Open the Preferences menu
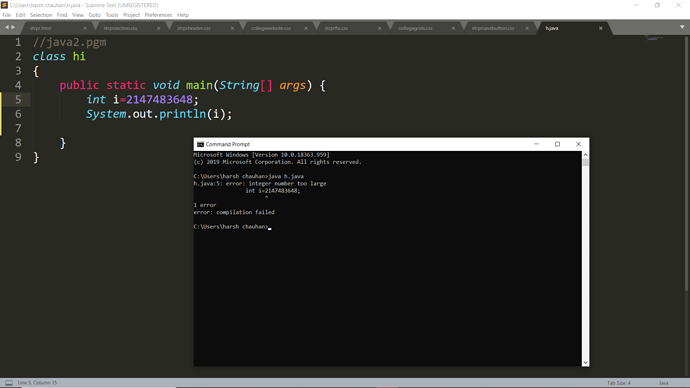 (x=158, y=15)
